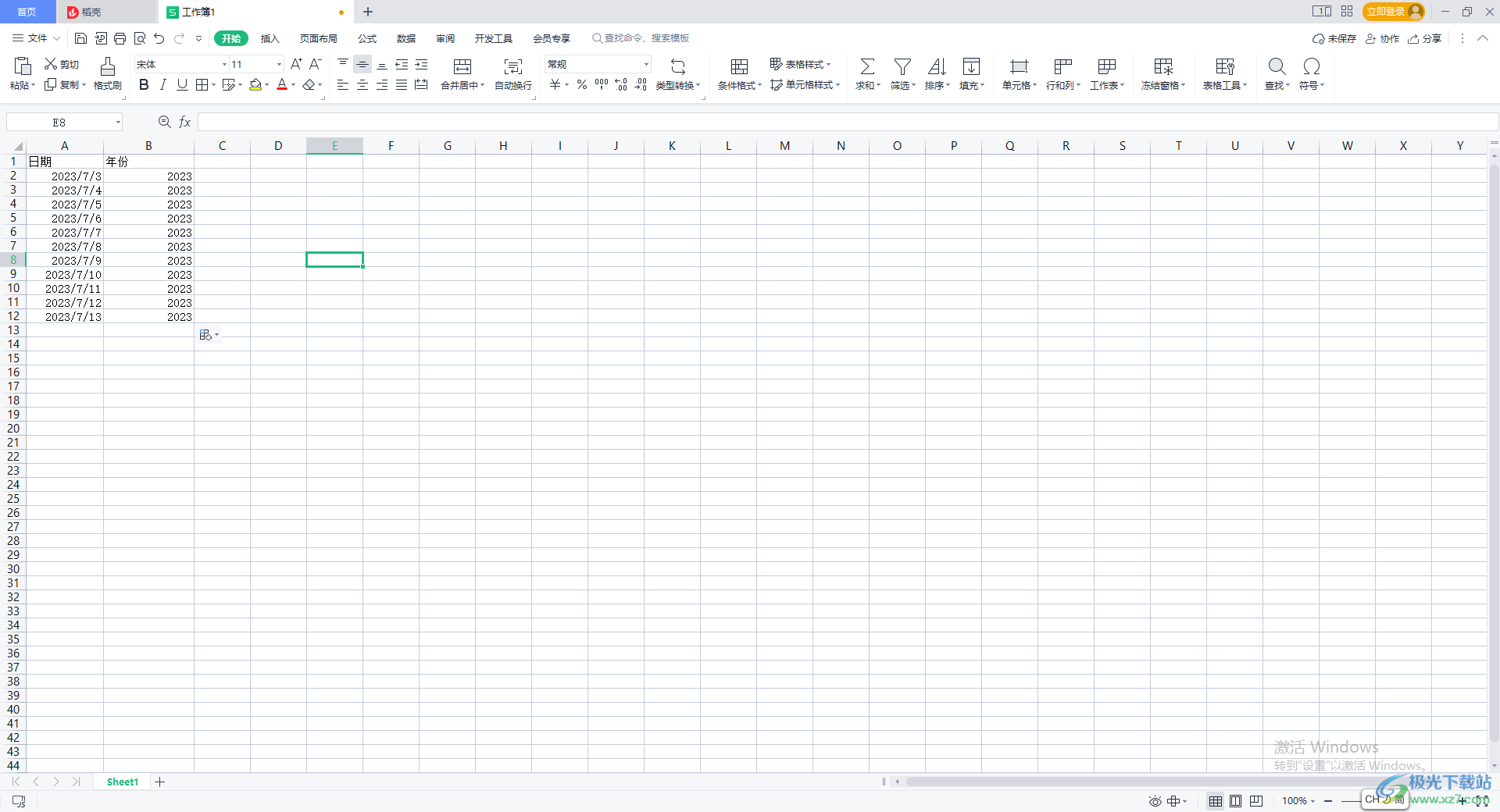Image resolution: width=1500 pixels, height=812 pixels.
Task: Click into the formula bar input
Action: click(847, 122)
